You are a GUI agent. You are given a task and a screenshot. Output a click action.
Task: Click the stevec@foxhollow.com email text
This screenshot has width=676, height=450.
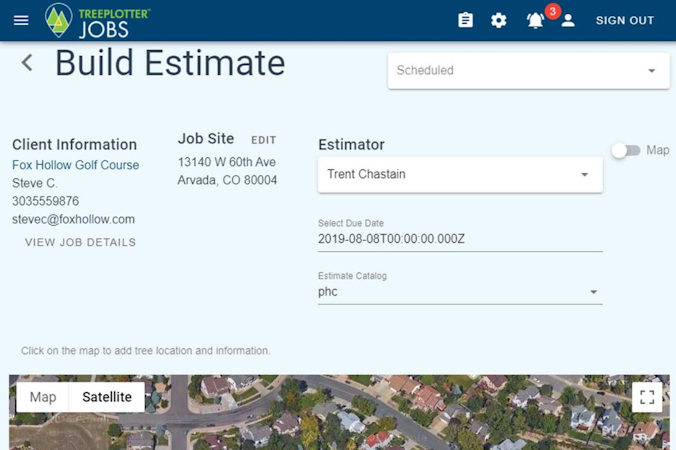click(73, 219)
